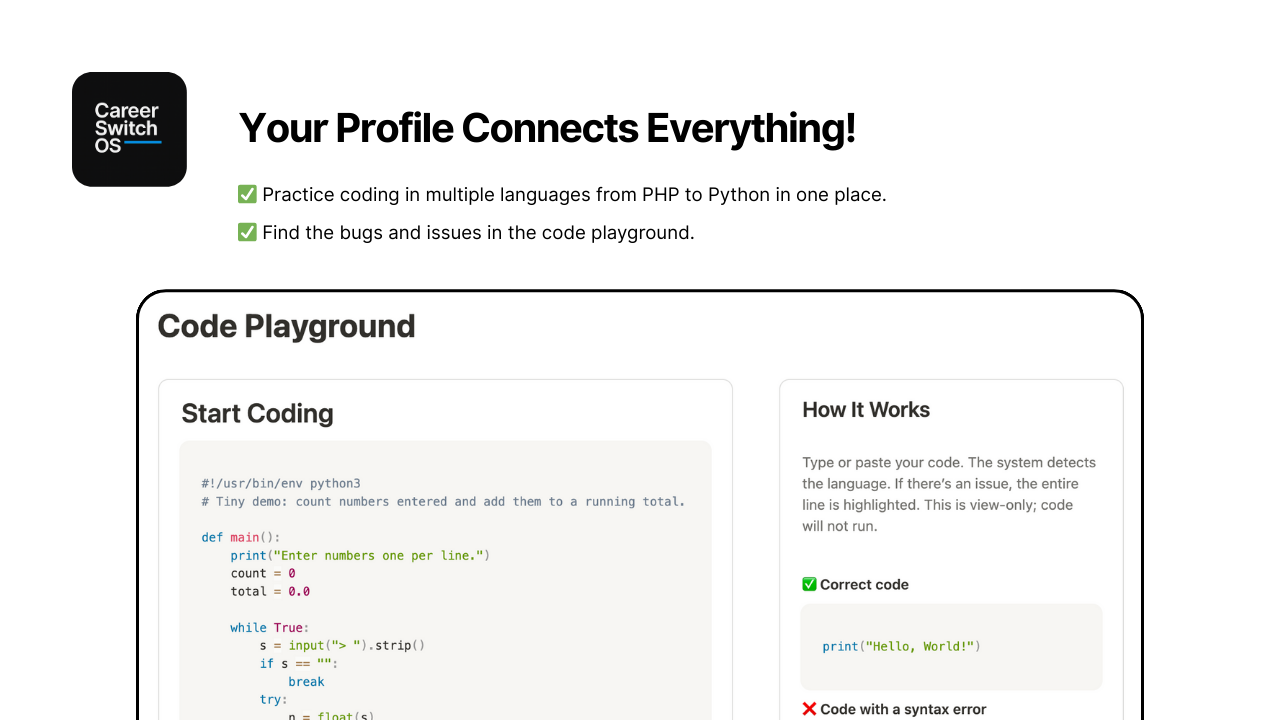Click the 'count = 0' code line
The width and height of the screenshot is (1280, 720).
pyautogui.click(x=263, y=573)
